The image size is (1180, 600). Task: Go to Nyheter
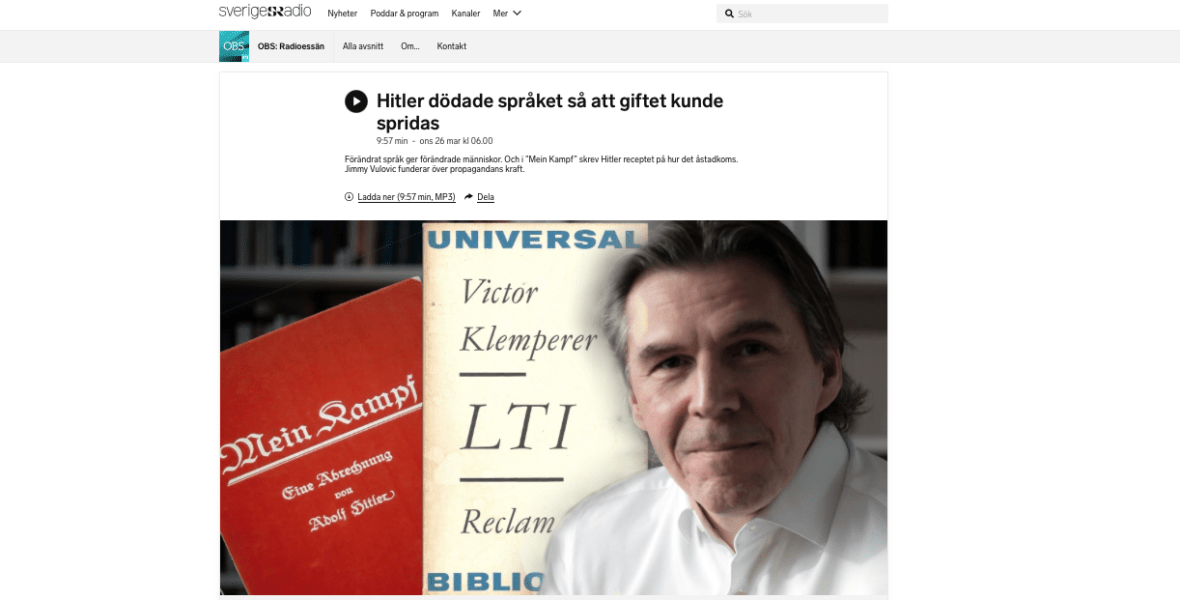(x=342, y=14)
